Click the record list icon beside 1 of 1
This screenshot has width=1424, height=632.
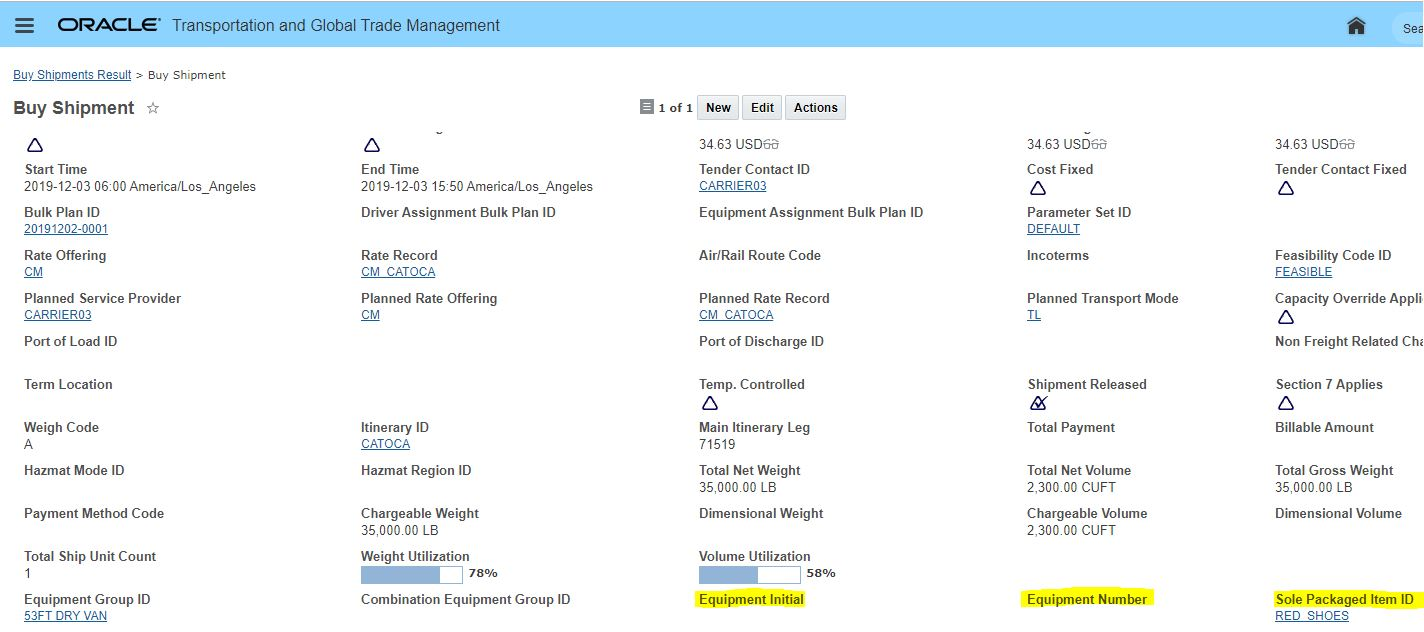(647, 107)
